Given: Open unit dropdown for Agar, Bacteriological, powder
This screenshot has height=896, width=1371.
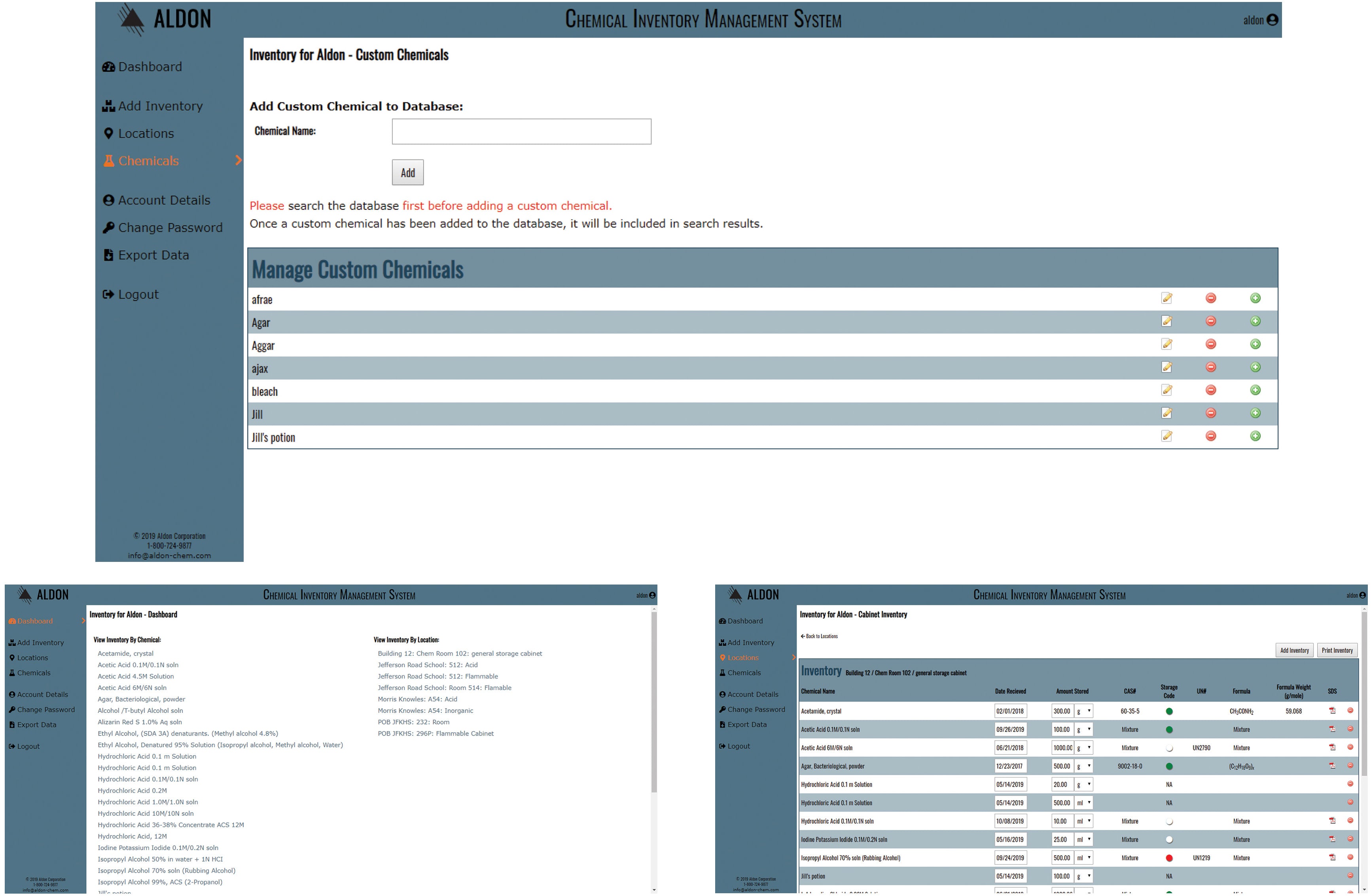Looking at the screenshot, I should point(1083,766).
